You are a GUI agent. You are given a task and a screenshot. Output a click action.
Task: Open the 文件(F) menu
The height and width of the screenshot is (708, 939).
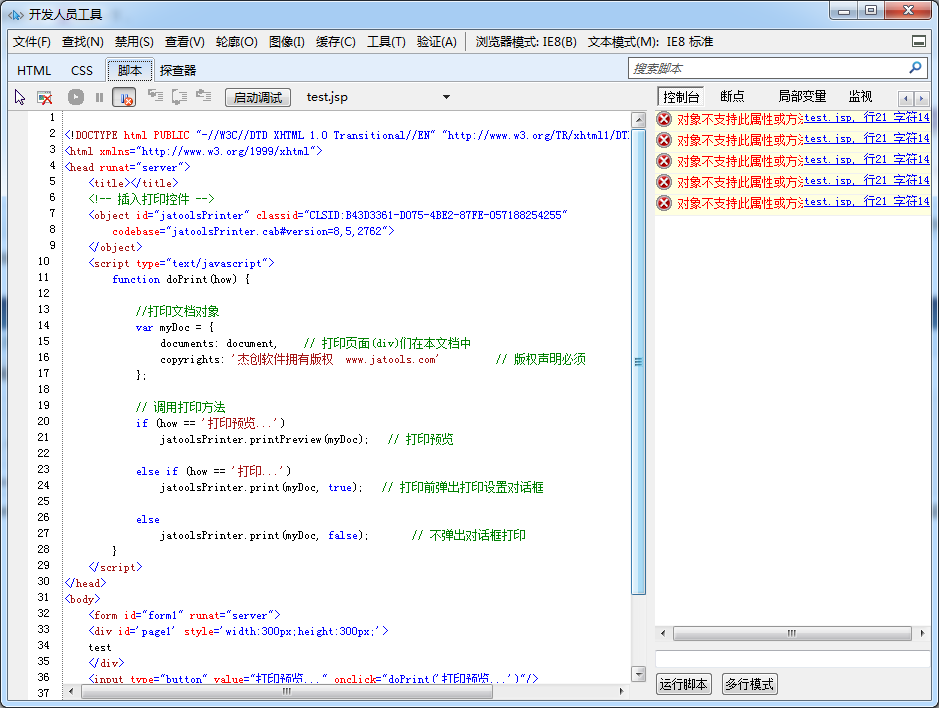[x=32, y=42]
